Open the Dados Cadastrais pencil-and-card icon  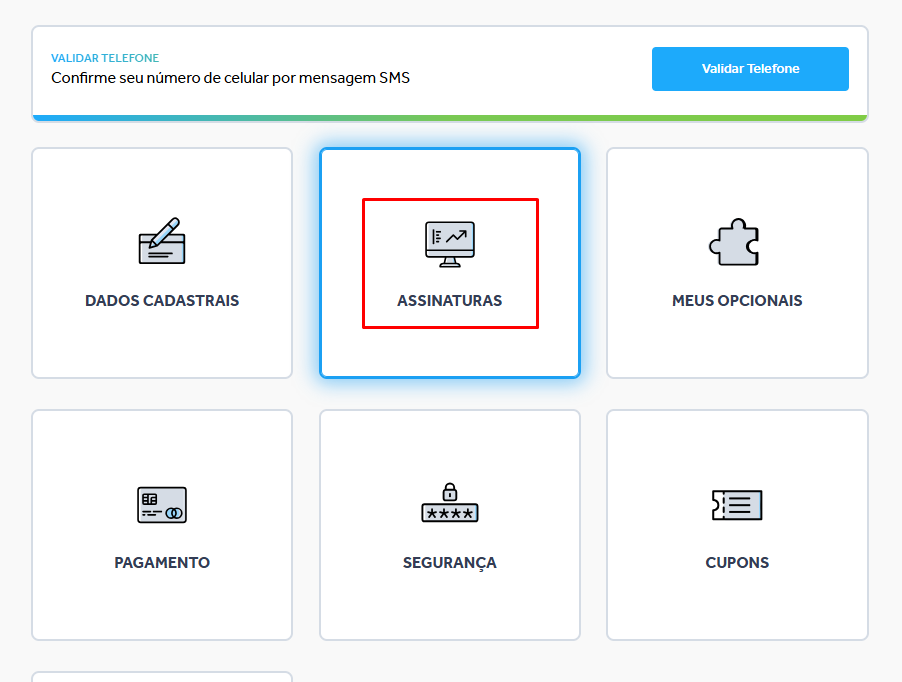tap(162, 241)
